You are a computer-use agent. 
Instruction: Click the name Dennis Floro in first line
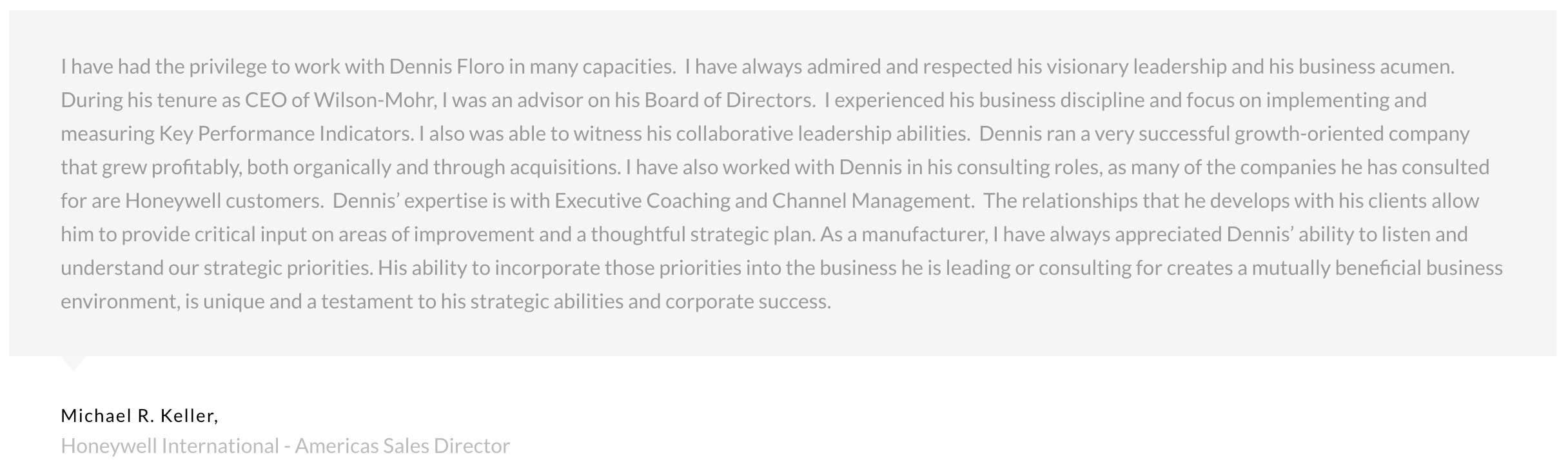tap(446, 66)
